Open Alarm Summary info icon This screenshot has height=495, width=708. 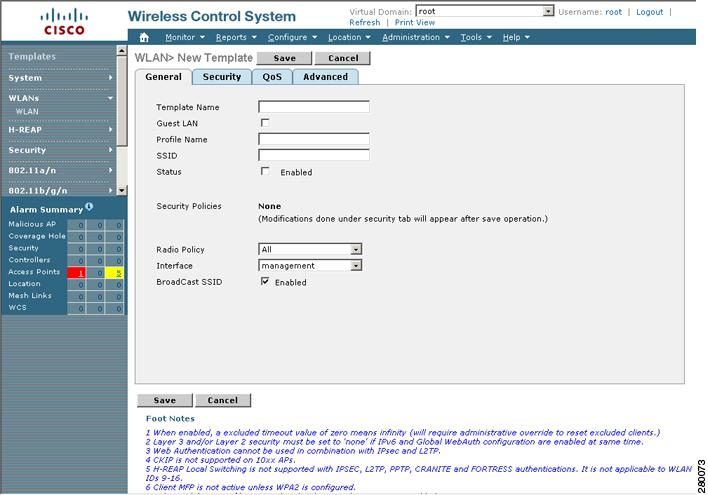coord(89,207)
